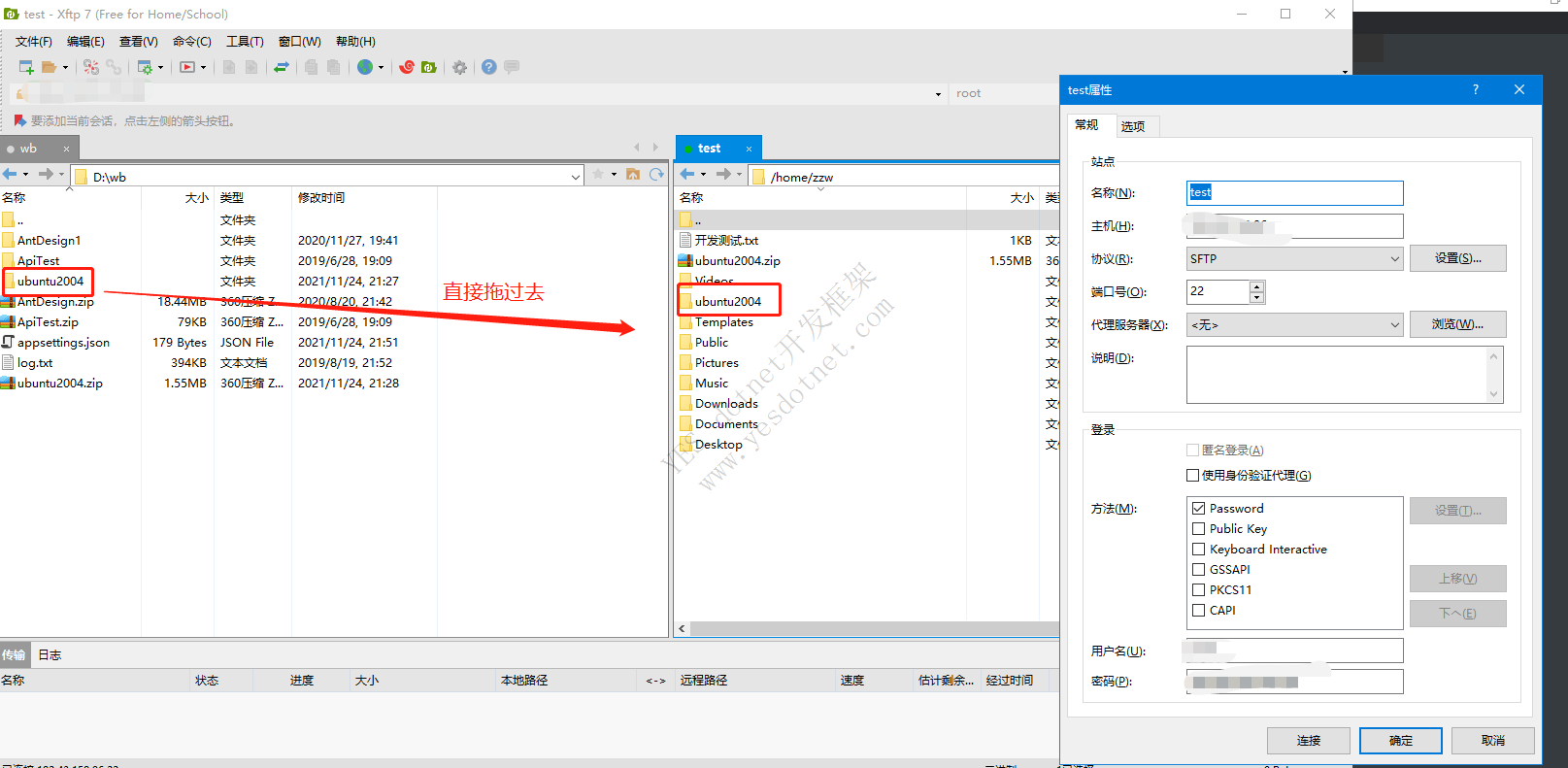Click the Reconnect chain-link toolbar icon
Image resolution: width=1568 pixels, height=768 pixels.
pyautogui.click(x=114, y=67)
